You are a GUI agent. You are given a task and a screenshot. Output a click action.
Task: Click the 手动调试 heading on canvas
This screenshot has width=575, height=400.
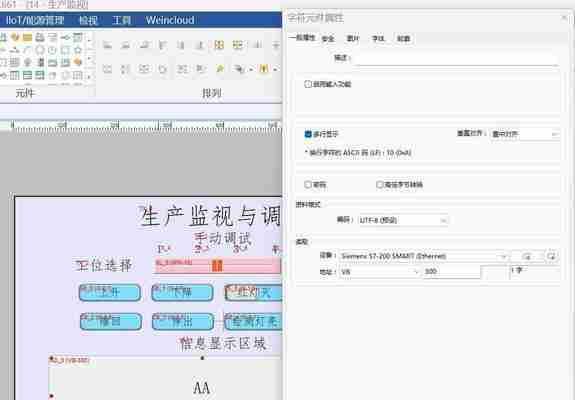[x=223, y=238]
